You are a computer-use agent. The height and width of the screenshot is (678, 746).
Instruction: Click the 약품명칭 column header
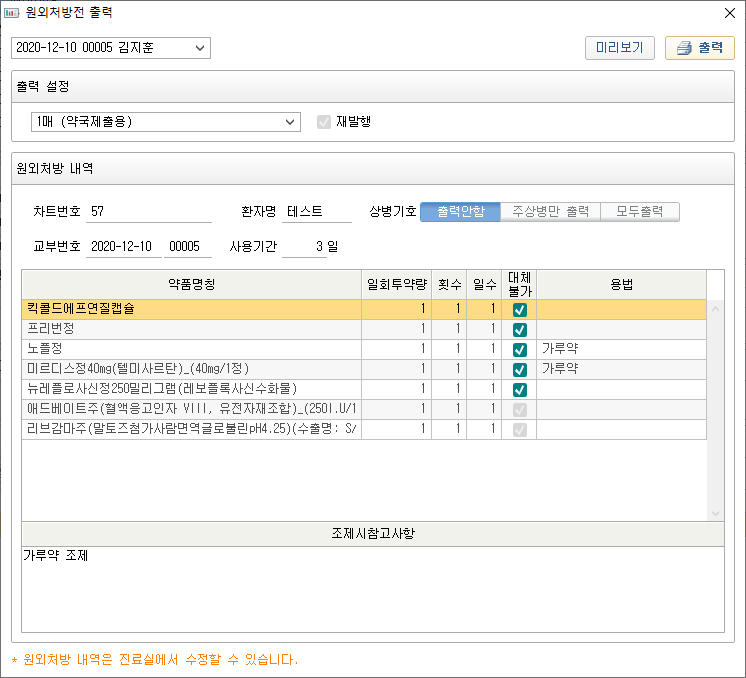pyautogui.click(x=190, y=284)
